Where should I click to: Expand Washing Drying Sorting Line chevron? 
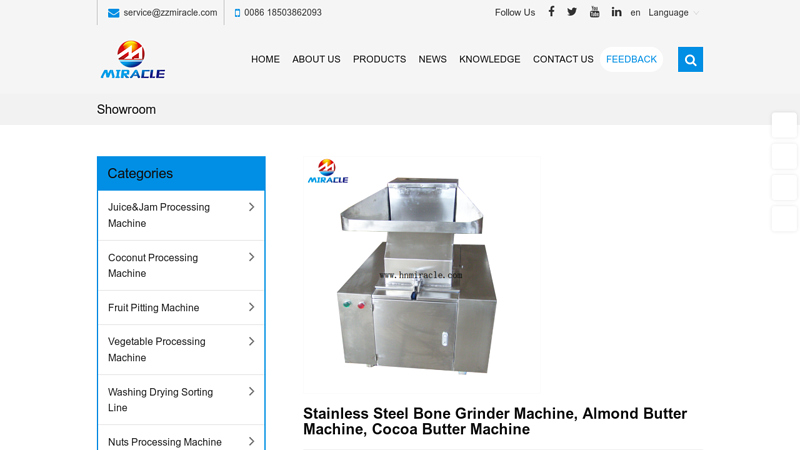point(251,391)
